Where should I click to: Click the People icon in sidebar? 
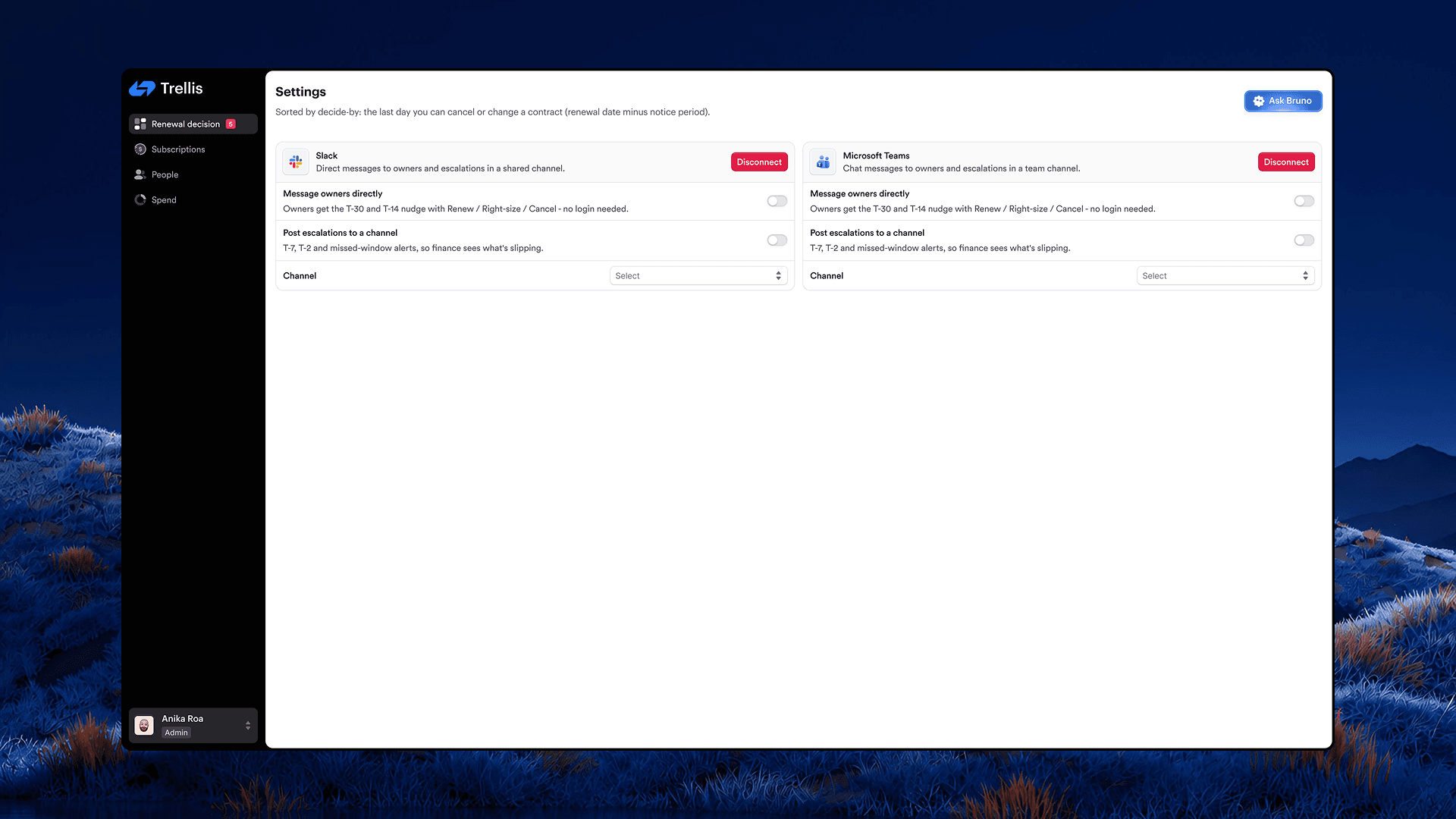(140, 174)
